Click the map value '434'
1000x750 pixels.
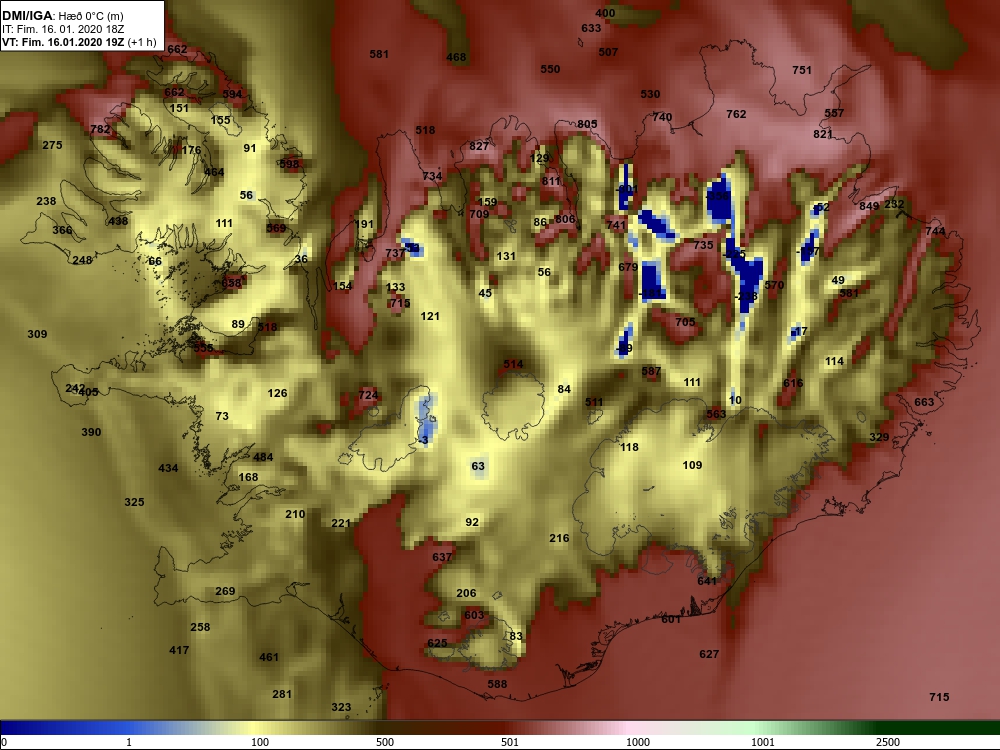tap(168, 469)
